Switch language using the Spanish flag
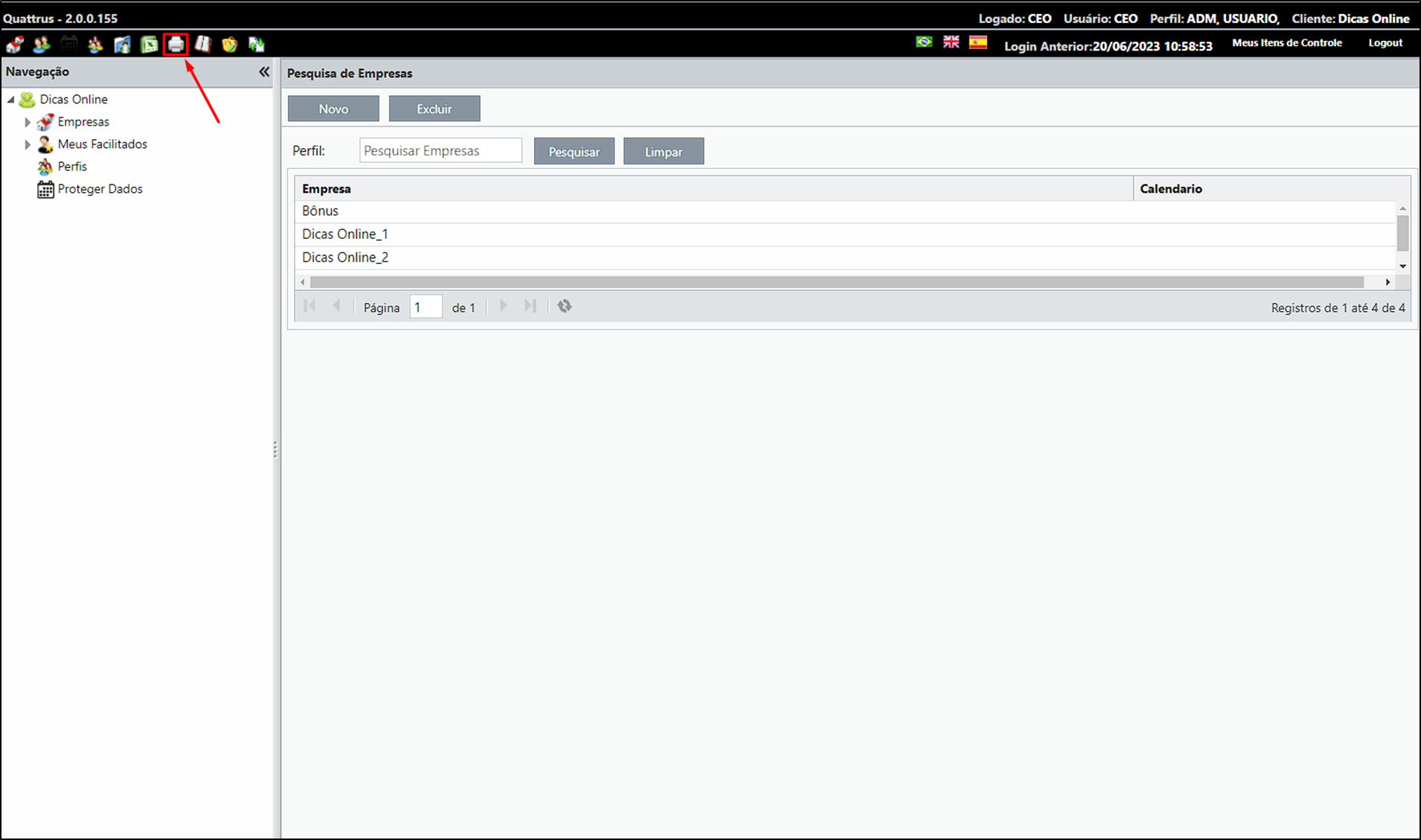Image resolution: width=1421 pixels, height=840 pixels. tap(978, 42)
